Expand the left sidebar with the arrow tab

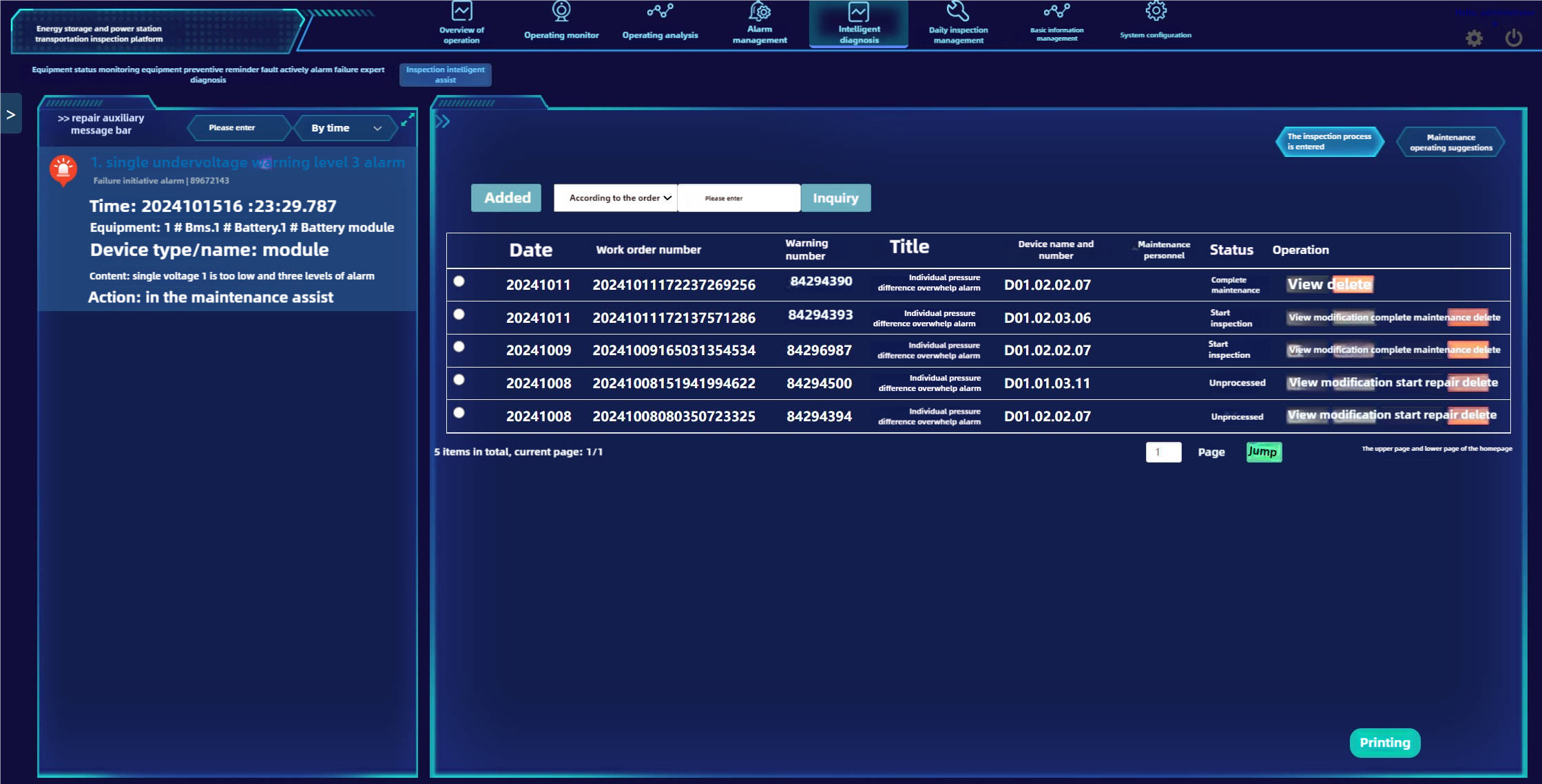[11, 114]
